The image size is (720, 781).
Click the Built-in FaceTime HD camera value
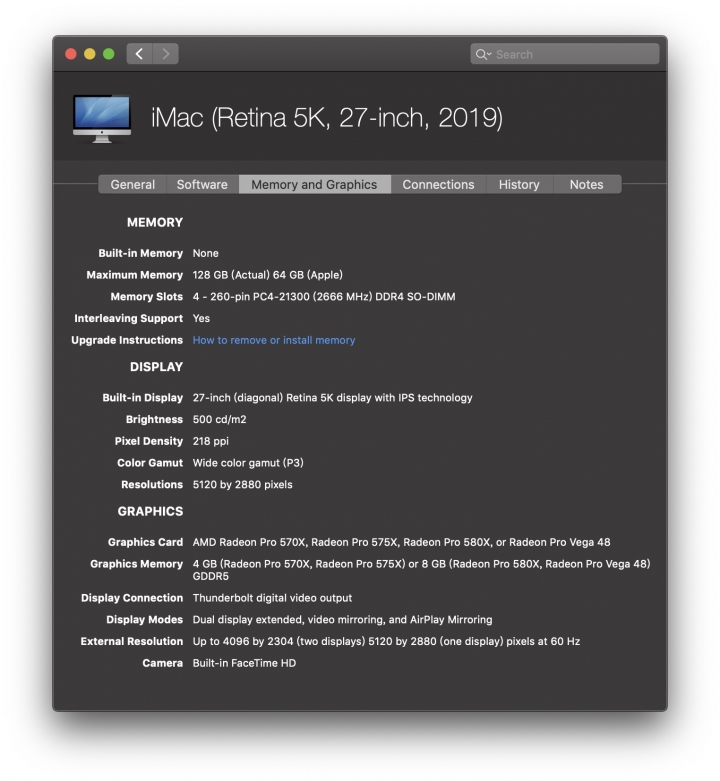(x=244, y=663)
